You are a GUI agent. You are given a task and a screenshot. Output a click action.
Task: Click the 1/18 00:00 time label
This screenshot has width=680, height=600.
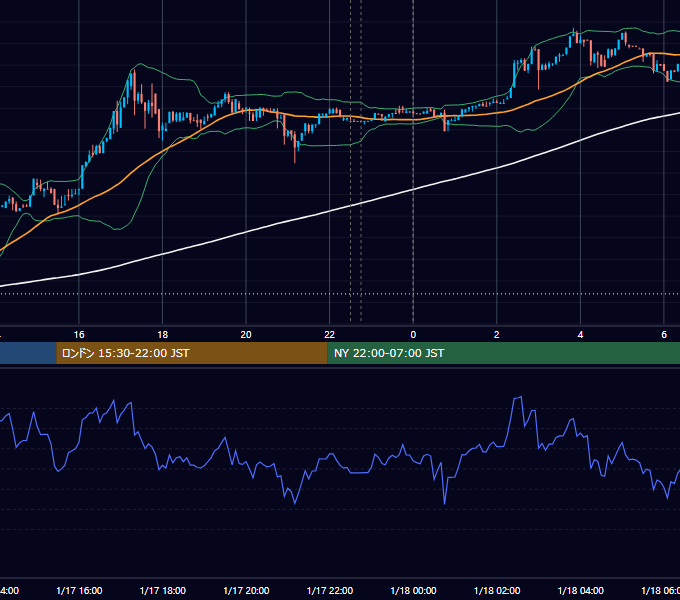413,590
